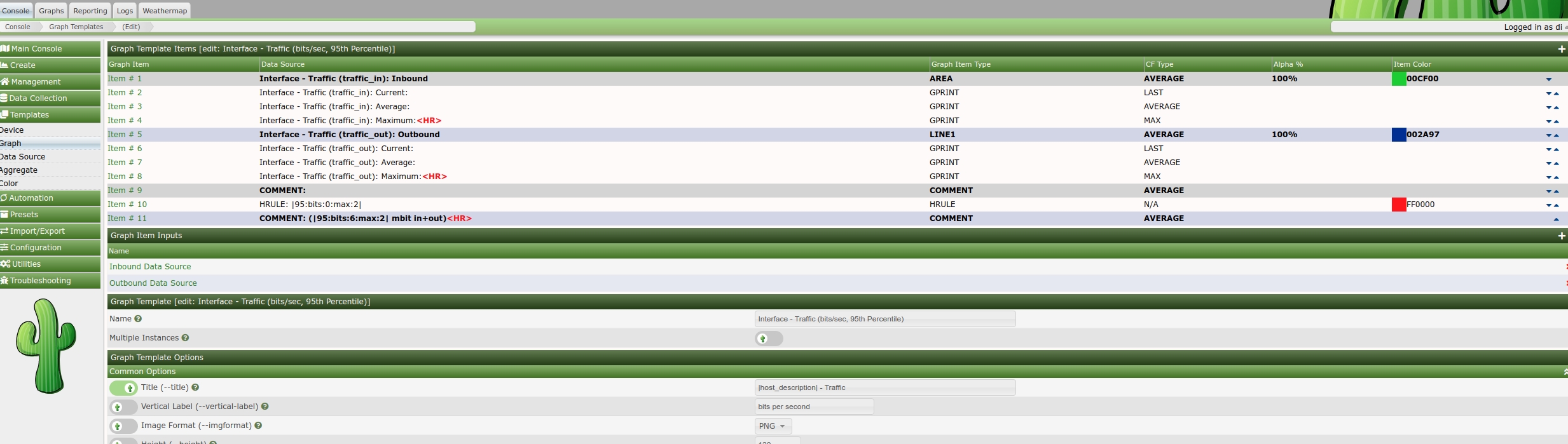Move Item # 2 down arrow
Viewport: 1568px width, 444px height.
tap(1548, 93)
